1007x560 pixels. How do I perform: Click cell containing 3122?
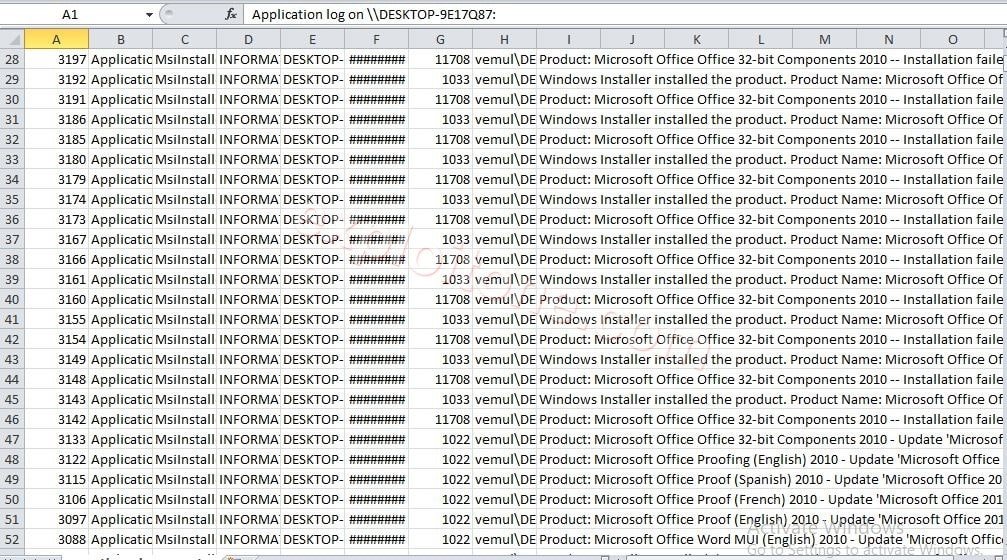coord(57,459)
